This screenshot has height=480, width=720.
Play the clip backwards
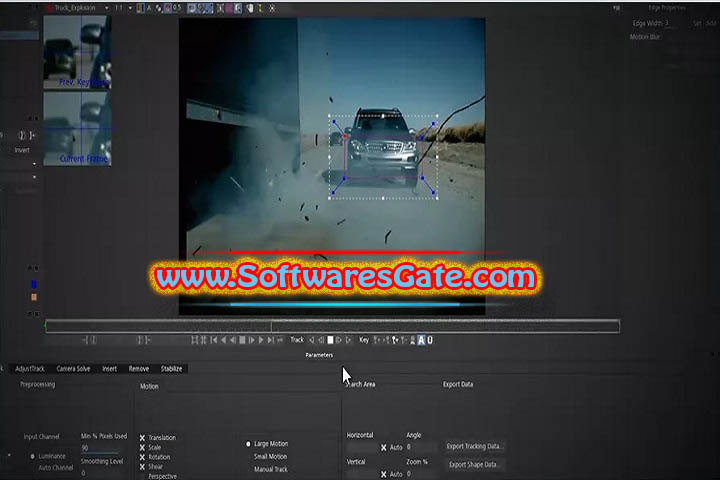click(224, 340)
